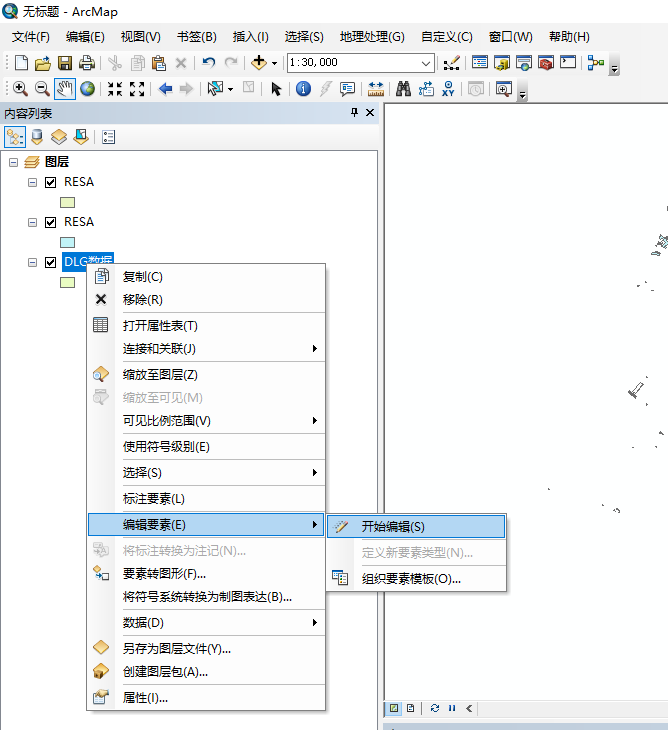Click List By Visibility icon
The image size is (668, 730).
coord(59,137)
